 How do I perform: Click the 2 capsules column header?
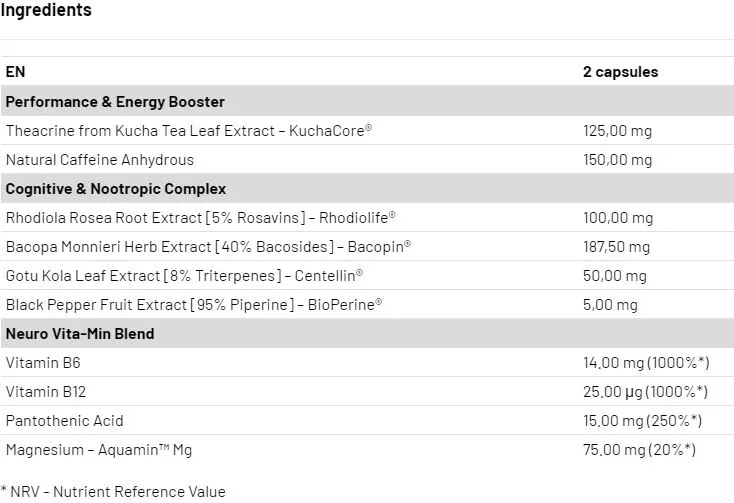click(x=620, y=72)
